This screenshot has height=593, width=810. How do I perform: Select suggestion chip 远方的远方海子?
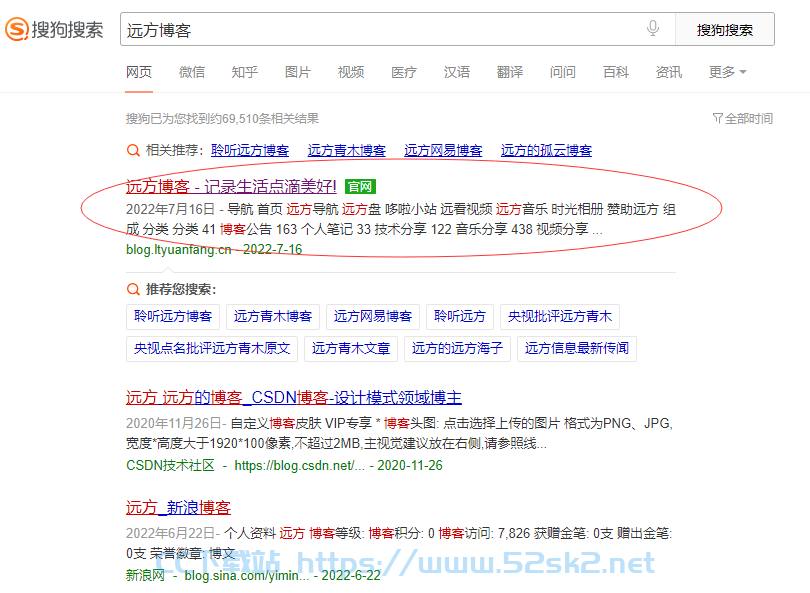coord(457,348)
